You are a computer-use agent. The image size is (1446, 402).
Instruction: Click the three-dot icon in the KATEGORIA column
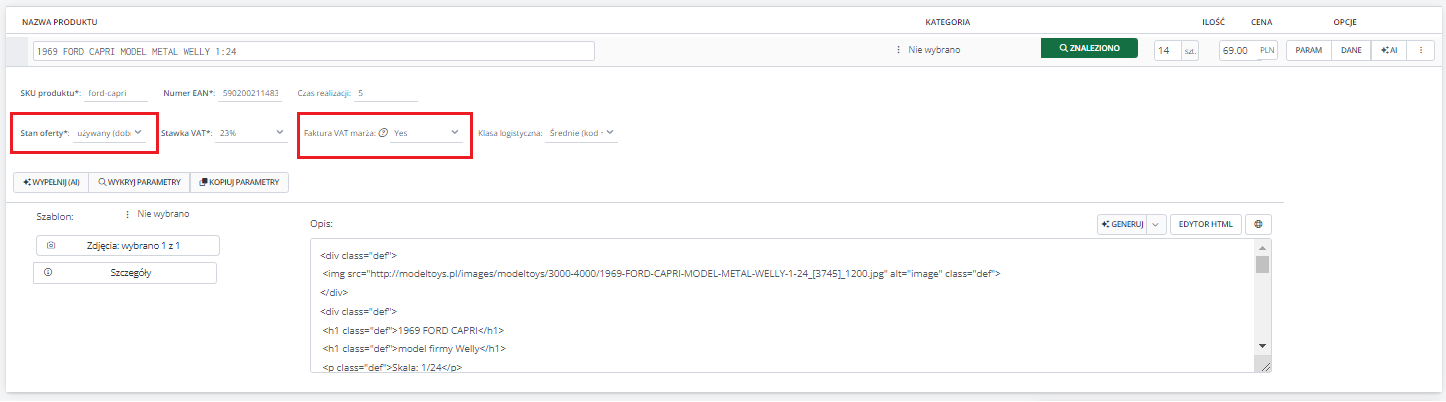(x=898, y=49)
